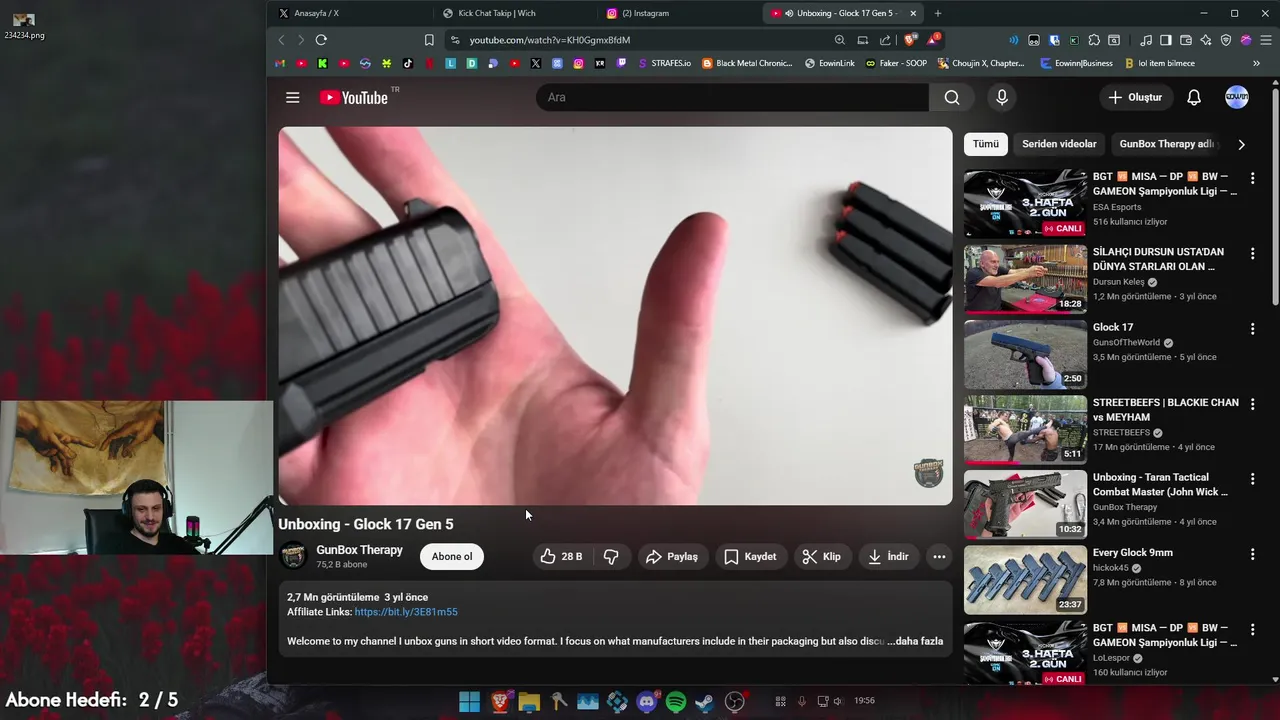Open File Explorer from the taskbar
1280x720 pixels.
[529, 702]
